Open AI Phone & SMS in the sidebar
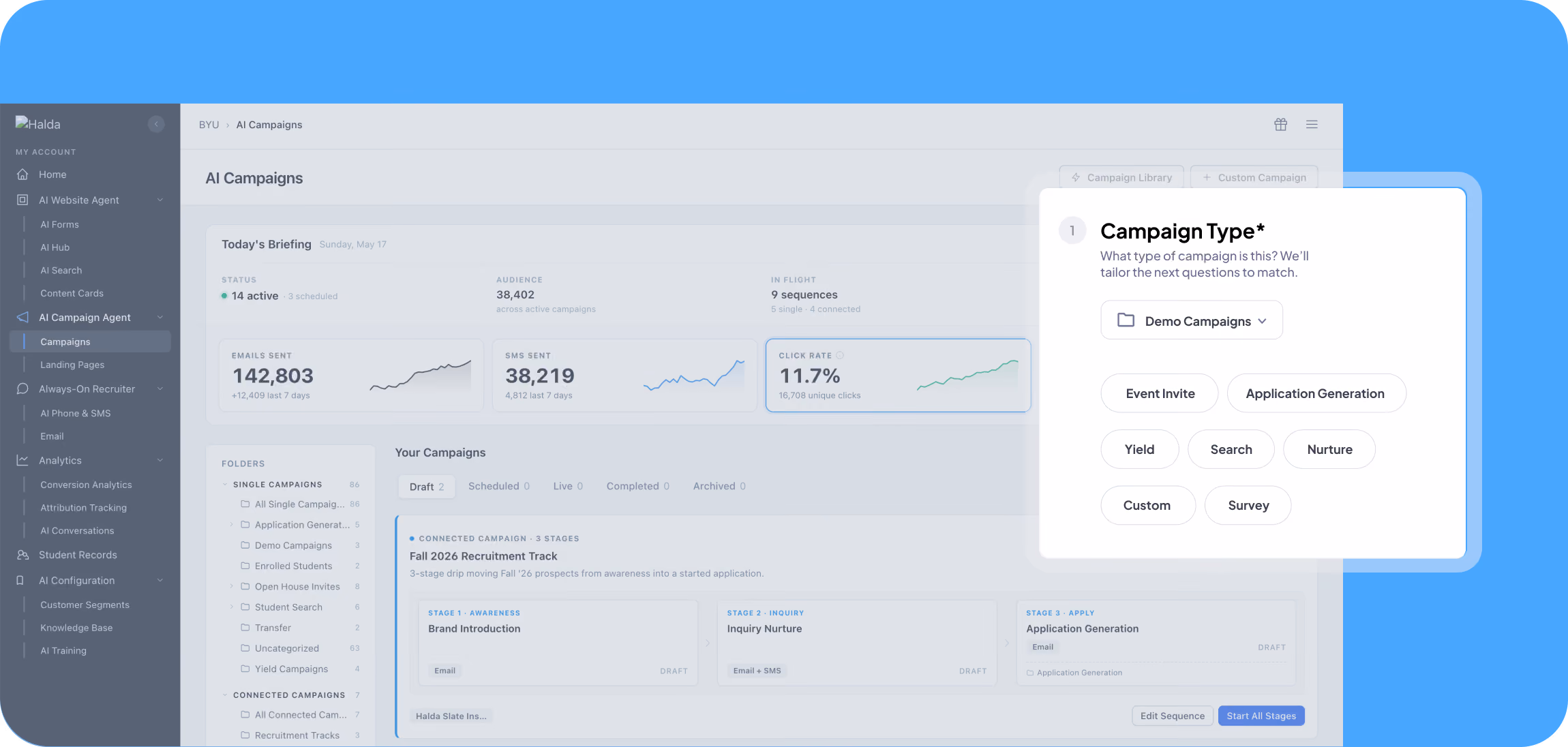 tap(75, 413)
